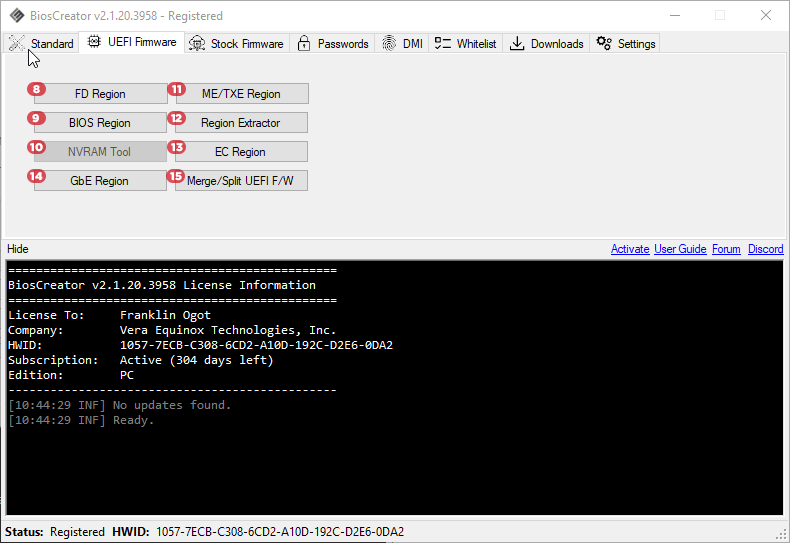The width and height of the screenshot is (790, 543).
Task: Open the Discord link
Action: point(765,249)
